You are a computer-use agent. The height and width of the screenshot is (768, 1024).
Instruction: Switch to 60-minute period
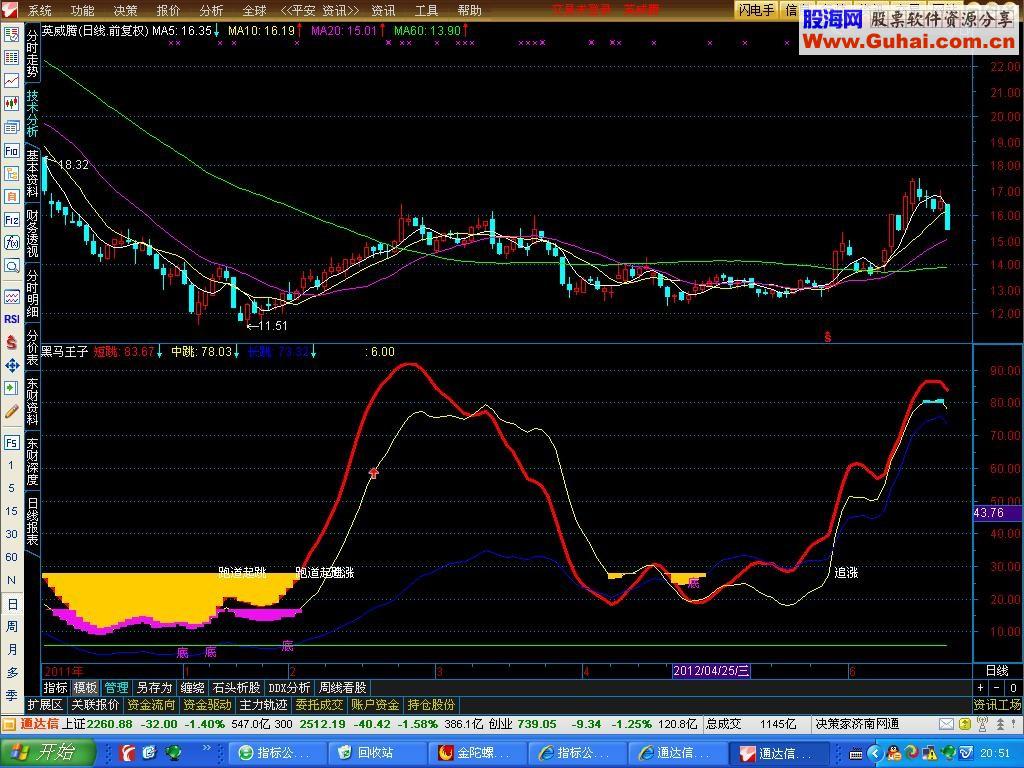(11, 557)
